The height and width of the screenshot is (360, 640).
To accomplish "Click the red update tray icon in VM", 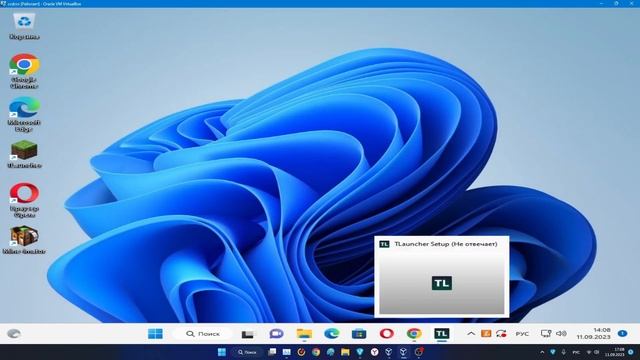I will click(x=501, y=333).
